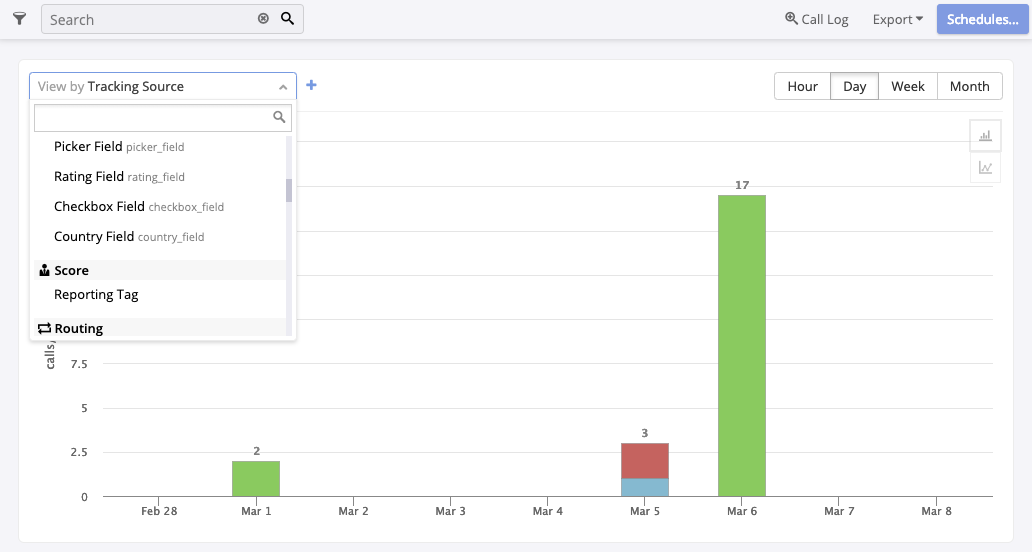Select the Day time interval
Screen dimensions: 1032x552
854,86
